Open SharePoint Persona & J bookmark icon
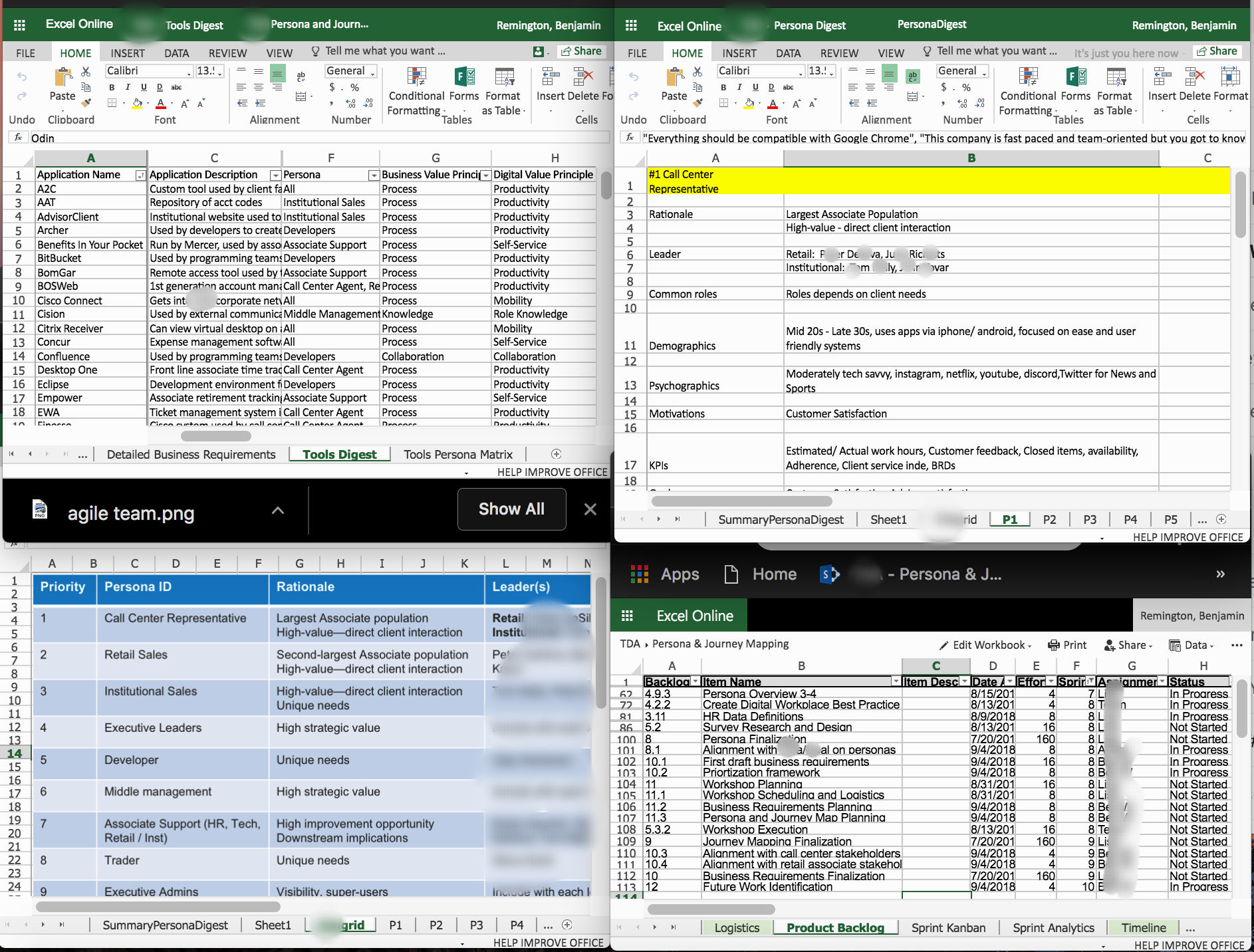Image resolution: width=1254 pixels, height=952 pixels. (x=829, y=574)
